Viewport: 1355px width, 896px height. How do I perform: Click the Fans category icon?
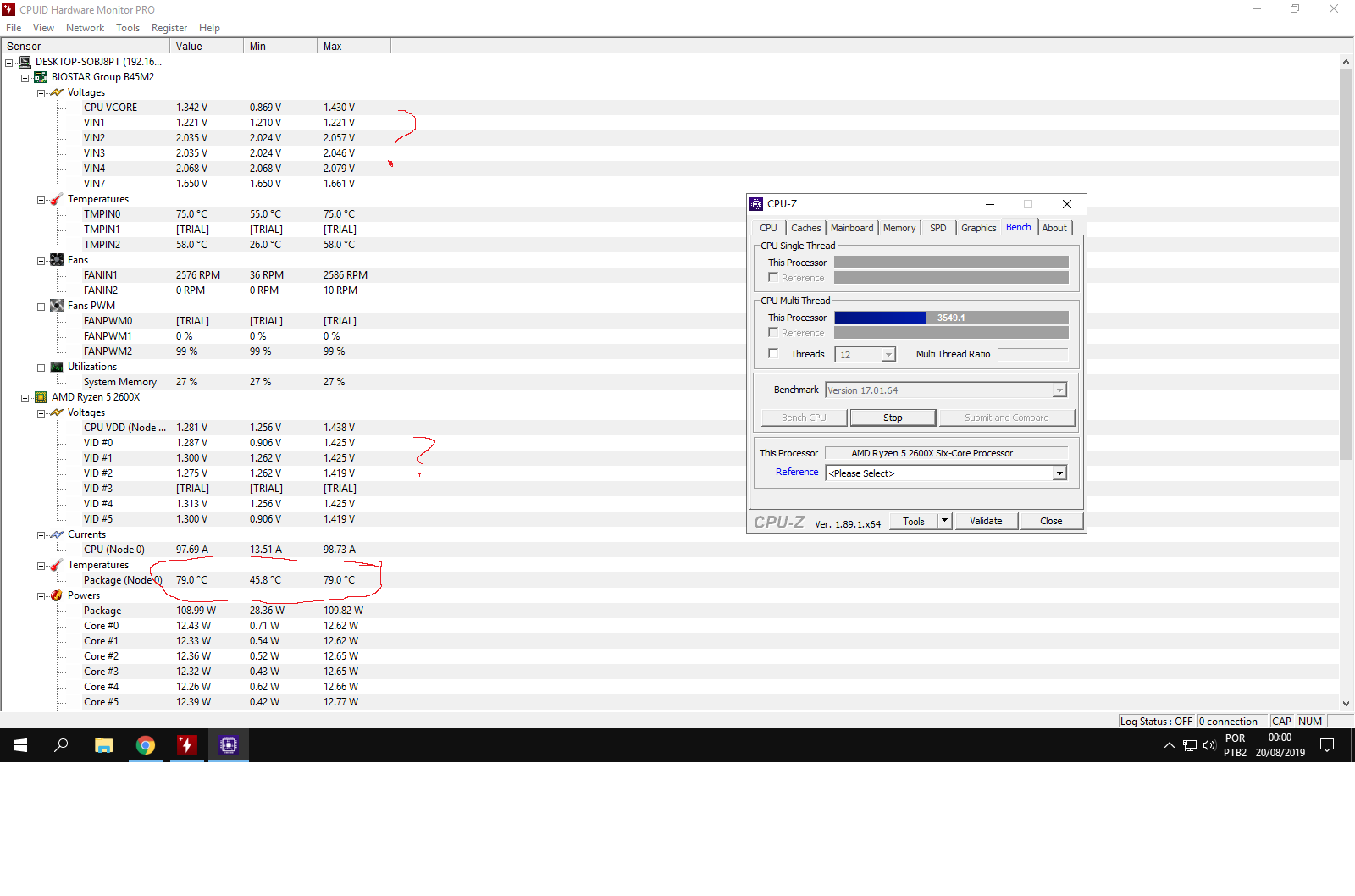point(57,260)
